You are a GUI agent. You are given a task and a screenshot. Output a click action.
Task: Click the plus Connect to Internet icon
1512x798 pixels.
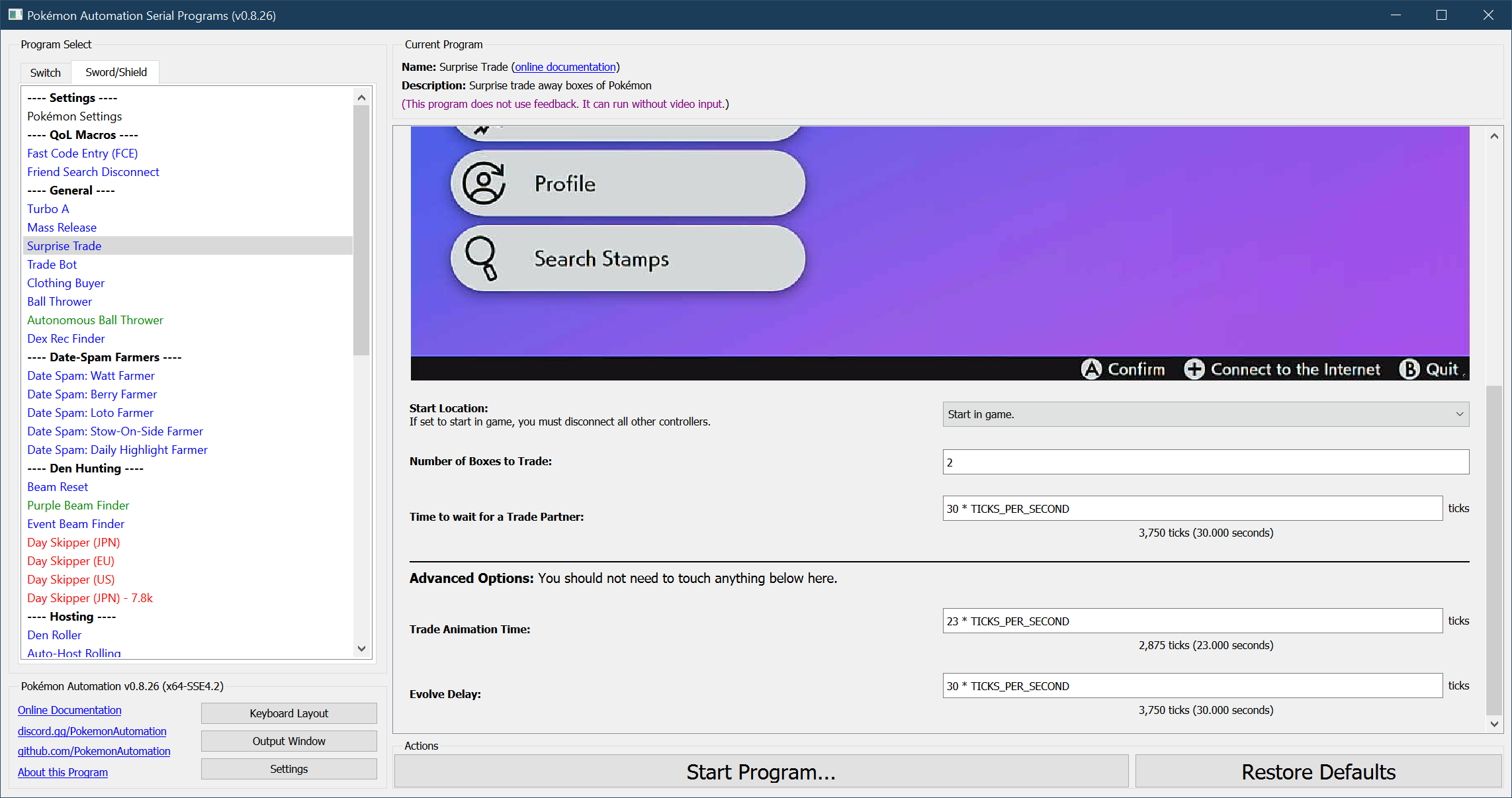[x=1194, y=369]
